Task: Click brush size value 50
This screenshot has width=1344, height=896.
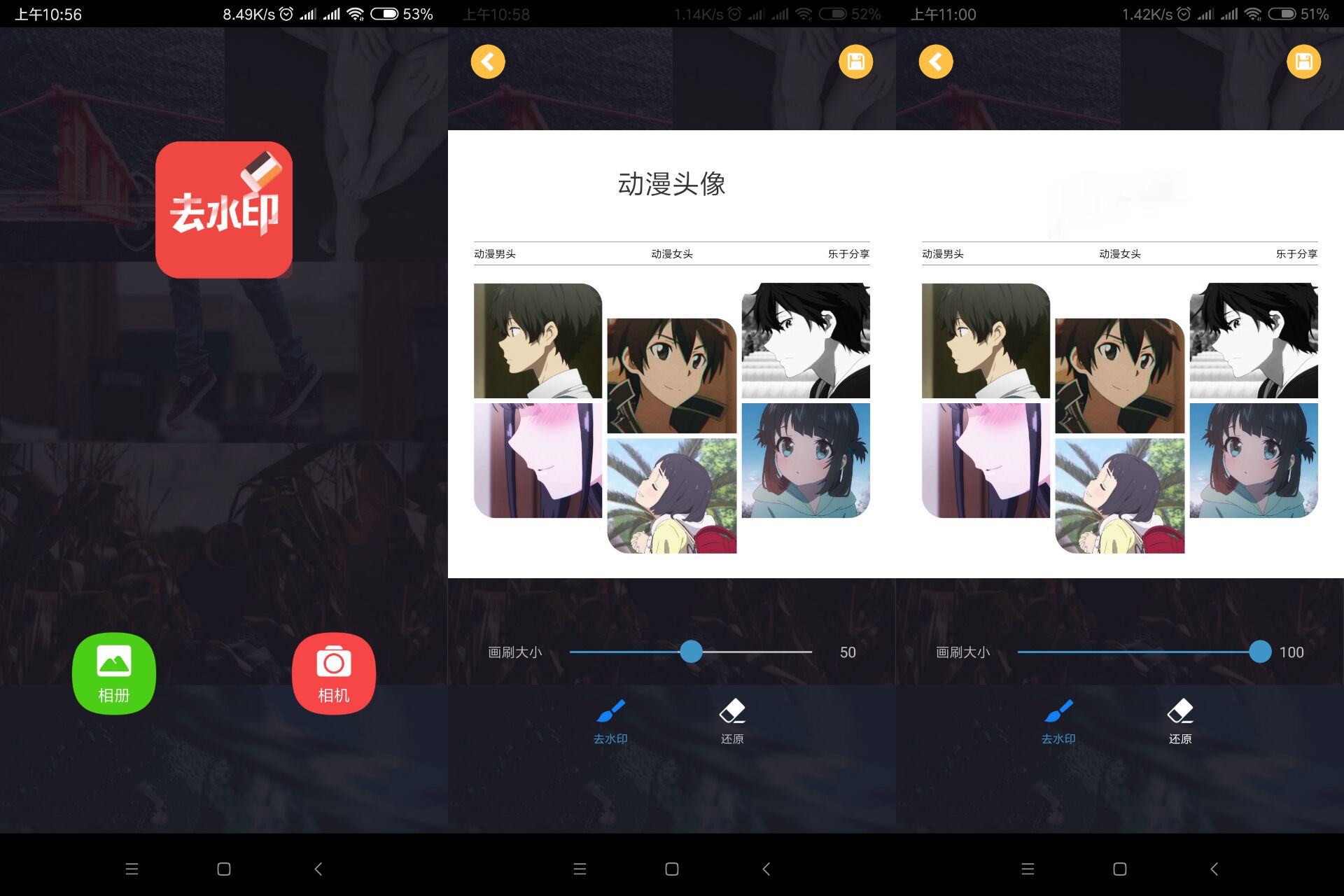Action: click(x=848, y=652)
